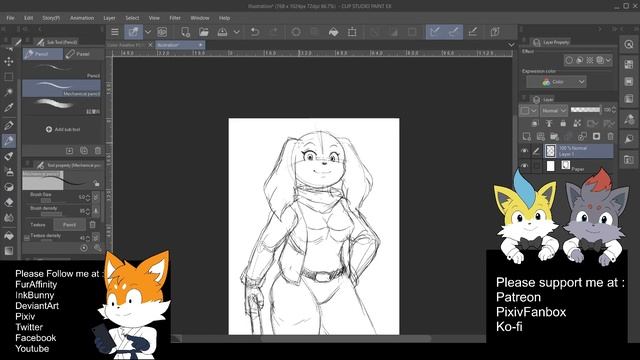Select the Move layer tool
This screenshot has width=640, height=360.
(9, 61)
